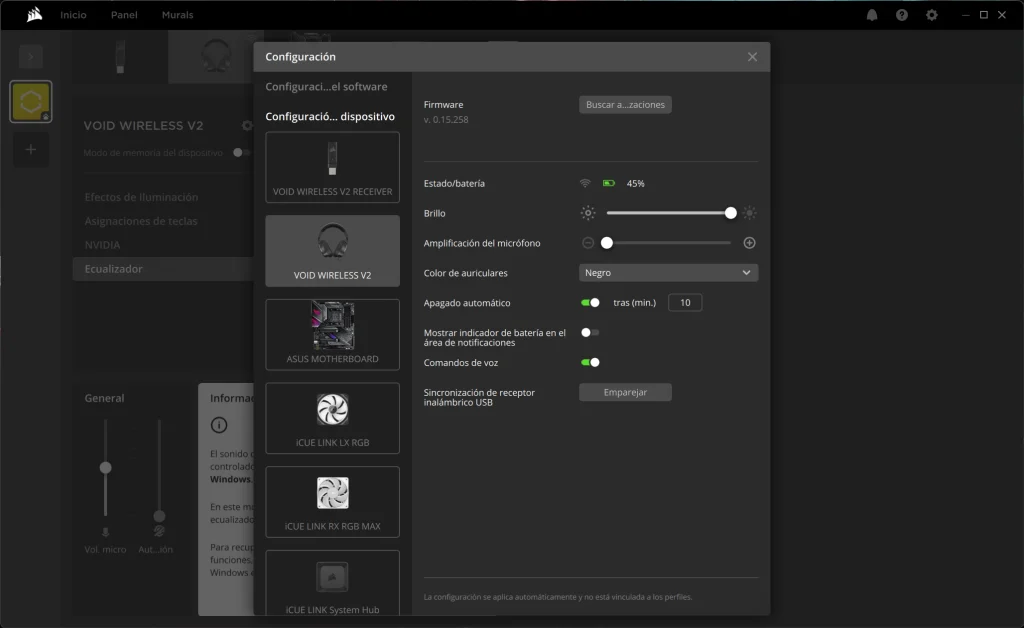Adjust the Aut...ión vertical slider
Image resolution: width=1024 pixels, height=628 pixels.
click(159, 516)
